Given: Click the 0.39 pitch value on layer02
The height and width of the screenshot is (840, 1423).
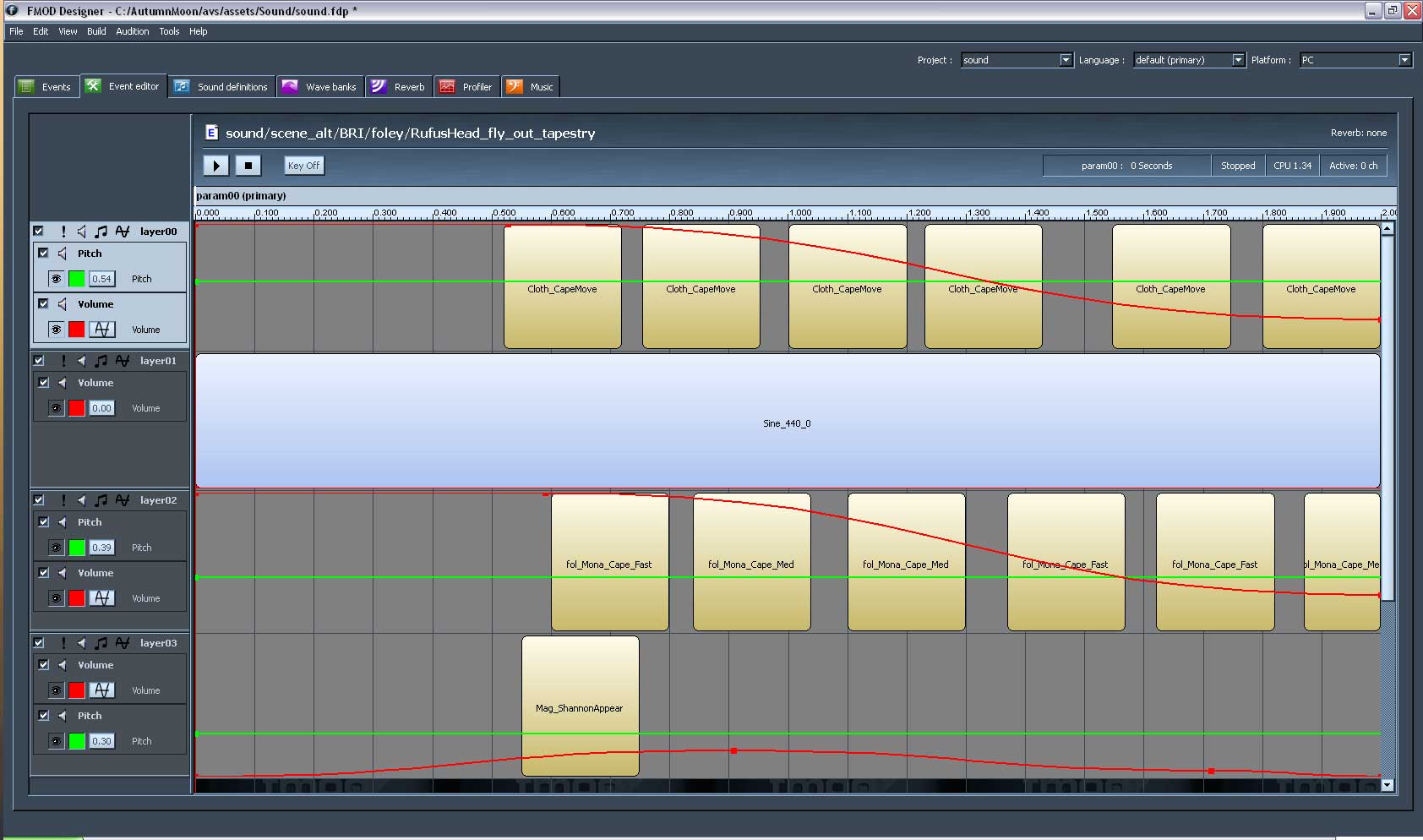Looking at the screenshot, I should pos(101,548).
